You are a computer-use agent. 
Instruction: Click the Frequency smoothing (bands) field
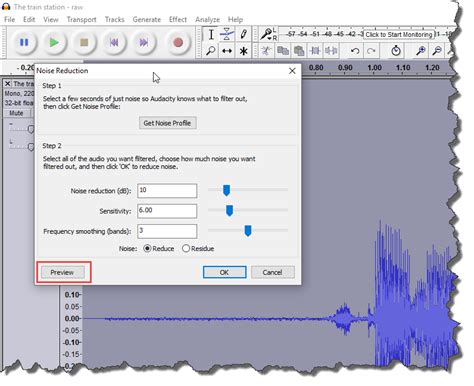167,231
